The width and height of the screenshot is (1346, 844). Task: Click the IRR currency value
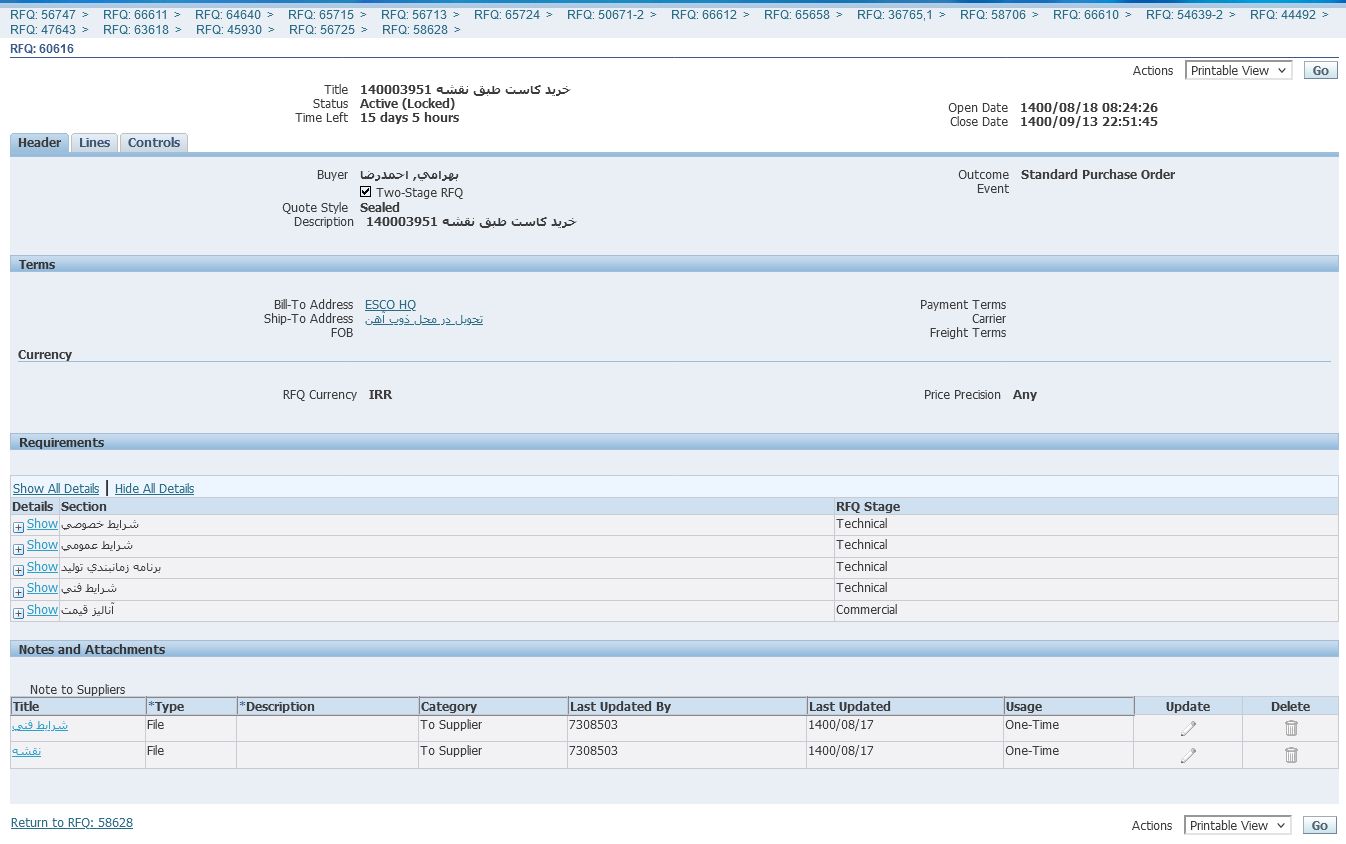pos(380,395)
